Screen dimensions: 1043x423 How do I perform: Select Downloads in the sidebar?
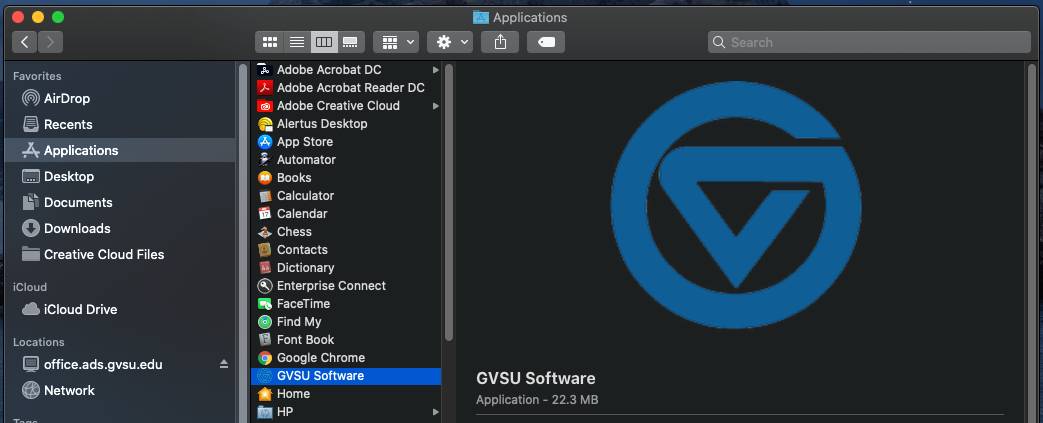tap(76, 228)
